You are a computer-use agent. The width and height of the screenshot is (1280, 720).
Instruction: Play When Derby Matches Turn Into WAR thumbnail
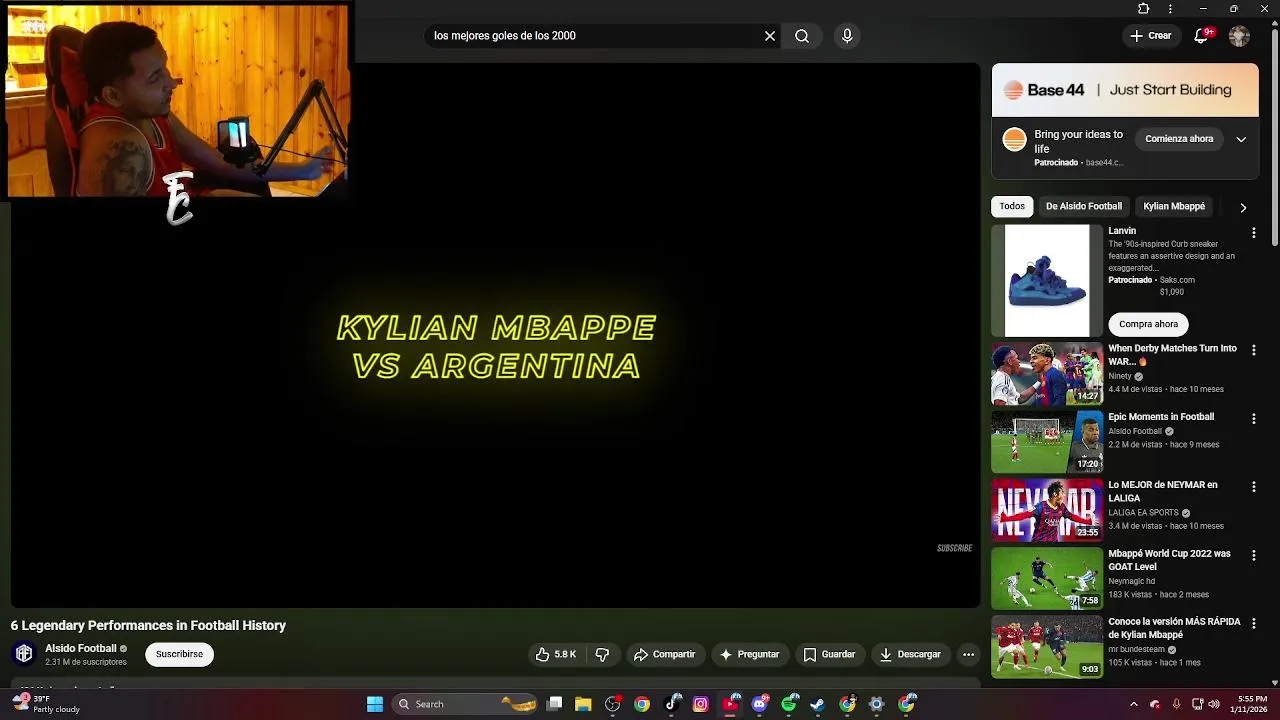pos(1047,374)
